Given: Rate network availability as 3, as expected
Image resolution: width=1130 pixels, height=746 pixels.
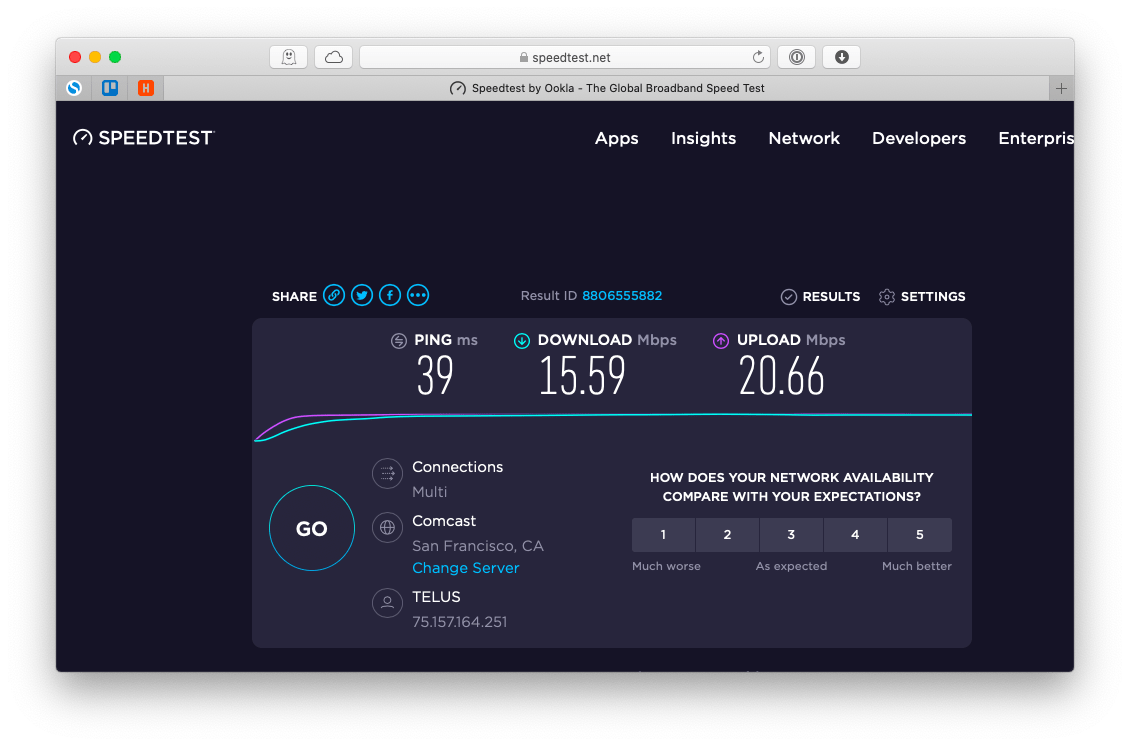Looking at the screenshot, I should coord(791,534).
